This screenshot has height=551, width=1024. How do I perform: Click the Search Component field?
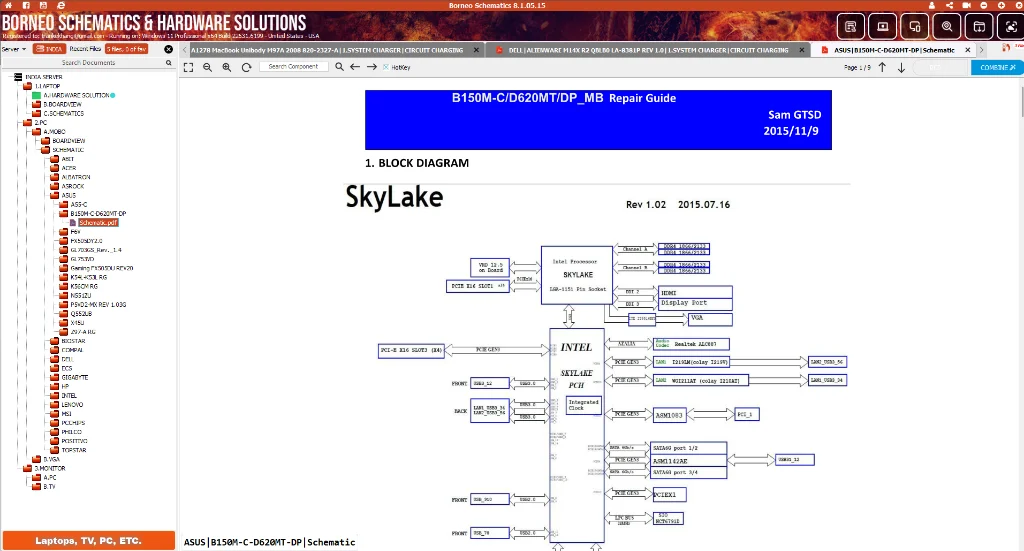point(293,67)
